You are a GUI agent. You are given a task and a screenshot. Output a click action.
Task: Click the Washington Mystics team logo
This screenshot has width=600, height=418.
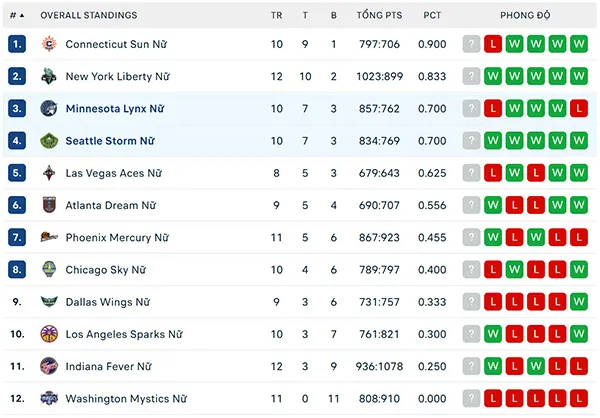(49, 398)
